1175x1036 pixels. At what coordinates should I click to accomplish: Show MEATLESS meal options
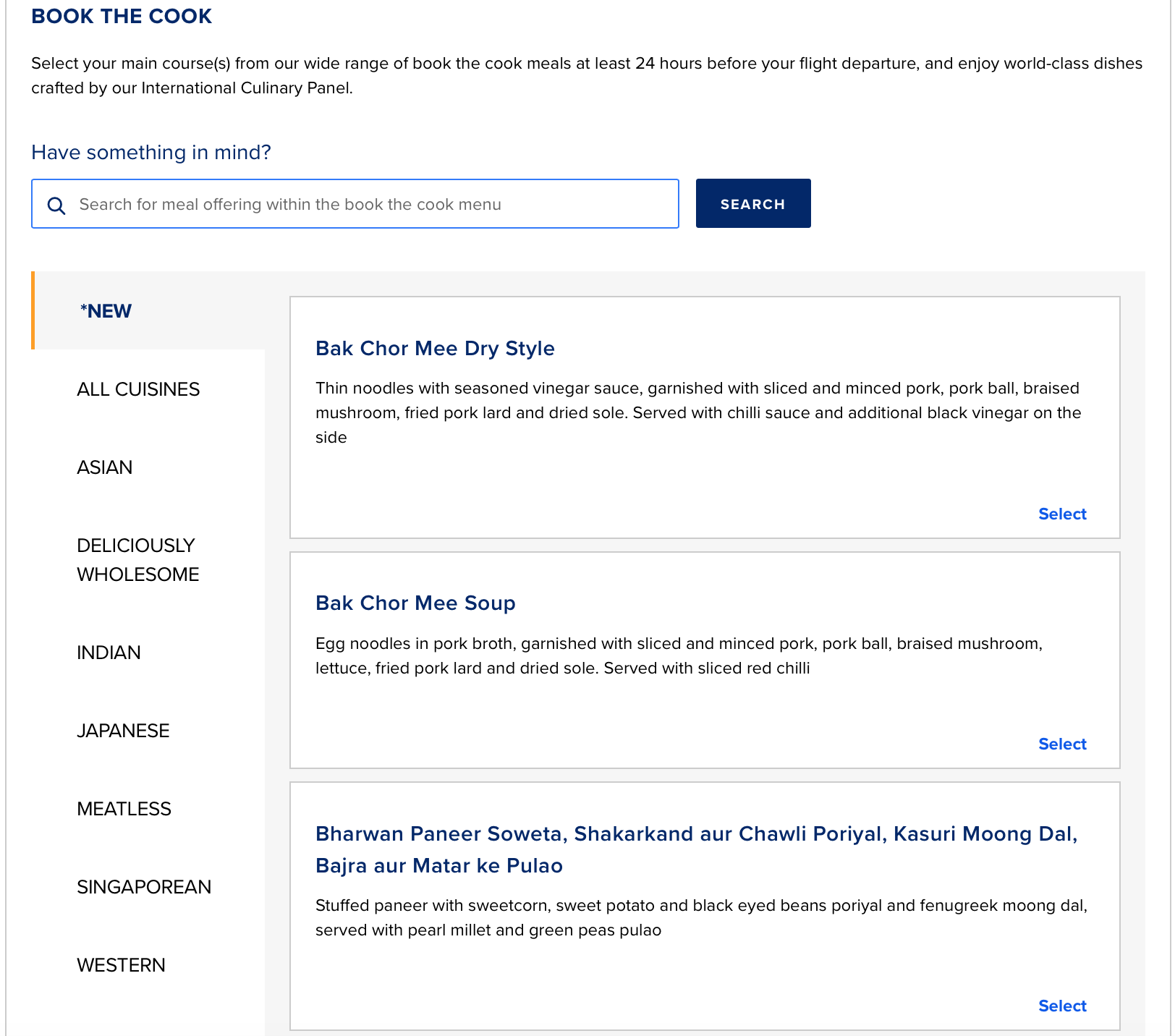[x=124, y=809]
